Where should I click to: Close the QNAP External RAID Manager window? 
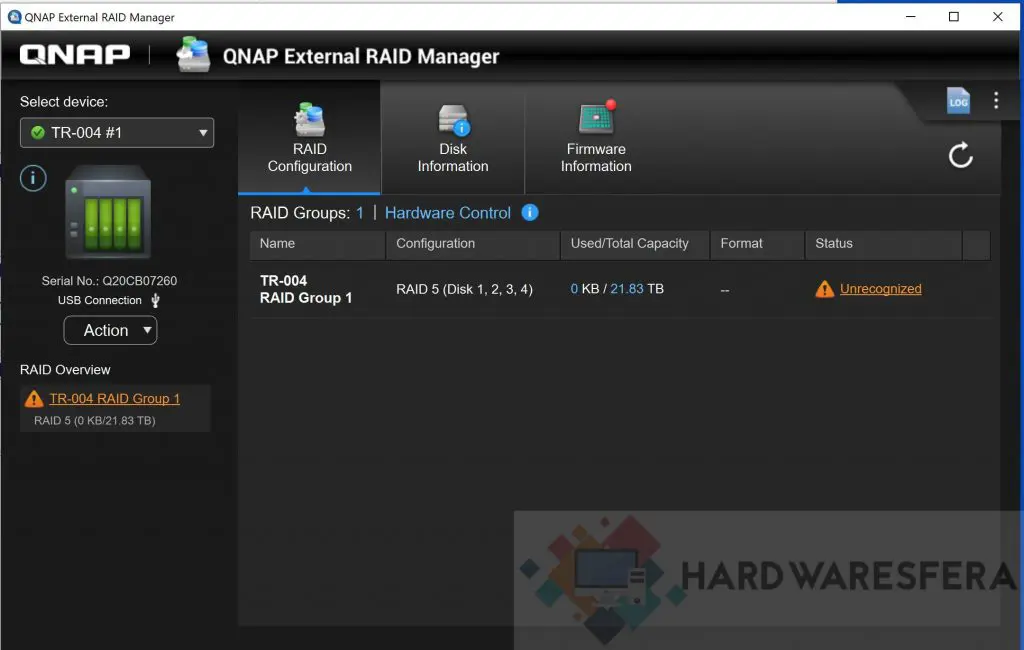(x=997, y=16)
